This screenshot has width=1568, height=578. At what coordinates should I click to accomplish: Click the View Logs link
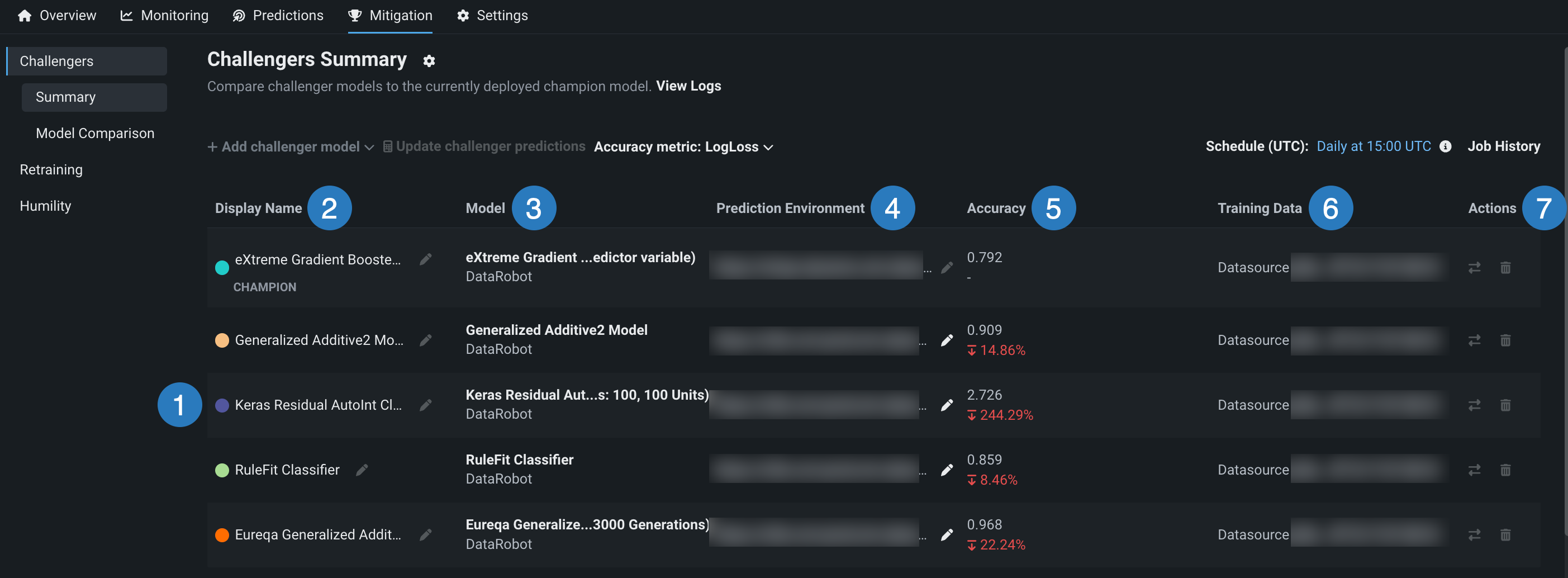(x=688, y=86)
